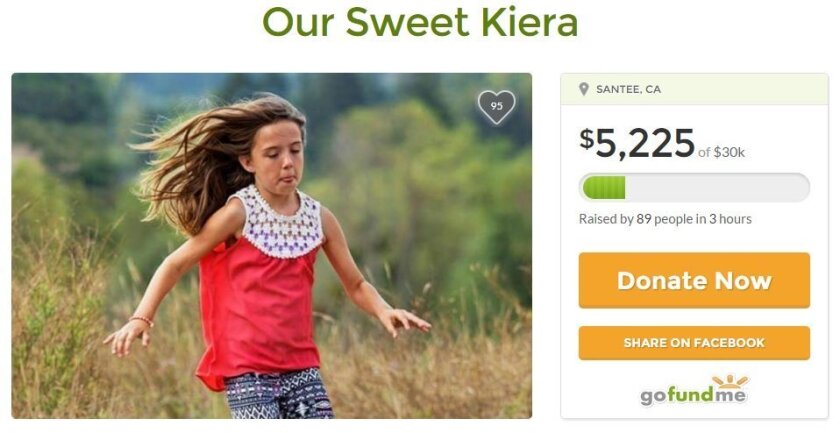Click the Our Sweet Kiera title
Screen dimensions: 840x433
(420, 23)
